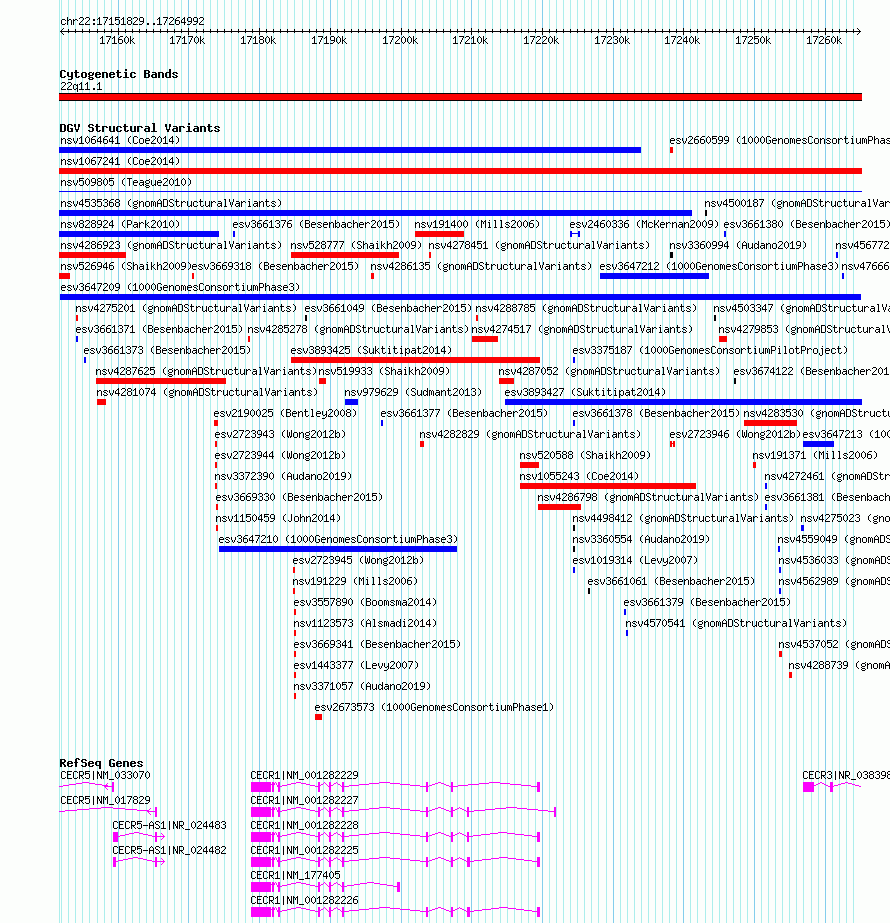Click nsv4286923 gnomAD variant label
890x923 pixels.
click(171, 245)
